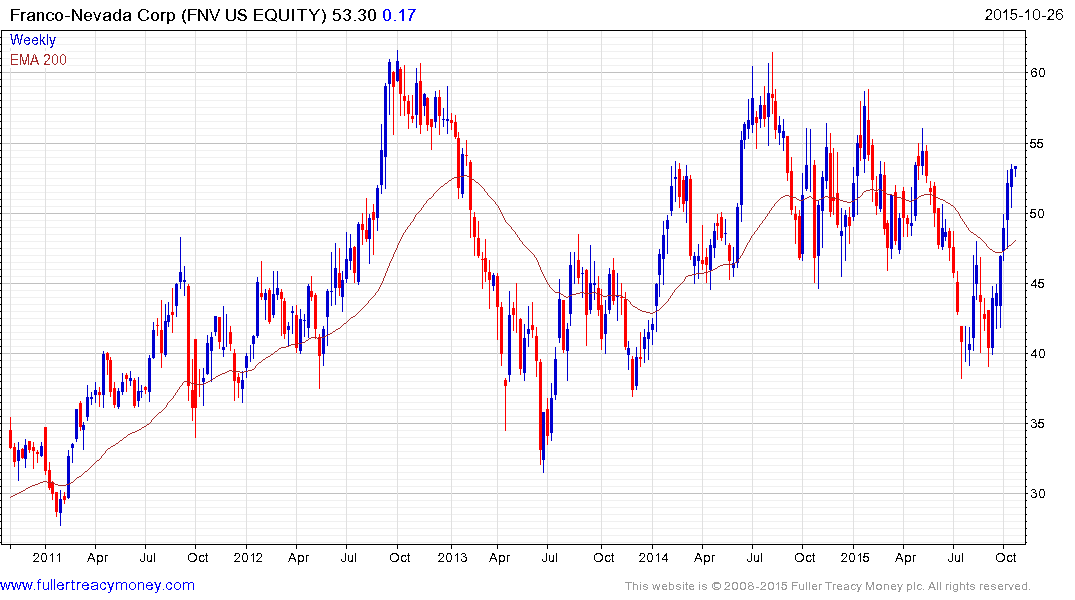Click the Franco-Nevada Corp chart title
Viewport: 1075px width, 600px height.
[x=168, y=15]
